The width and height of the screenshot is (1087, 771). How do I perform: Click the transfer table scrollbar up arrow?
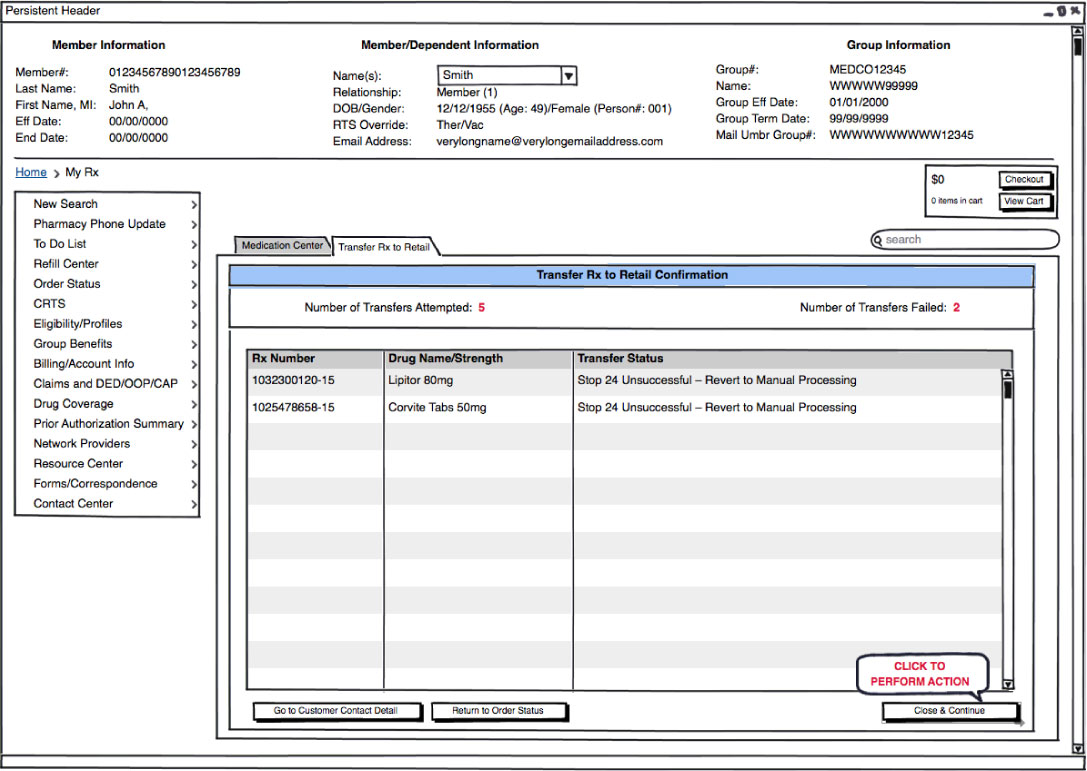click(1007, 375)
